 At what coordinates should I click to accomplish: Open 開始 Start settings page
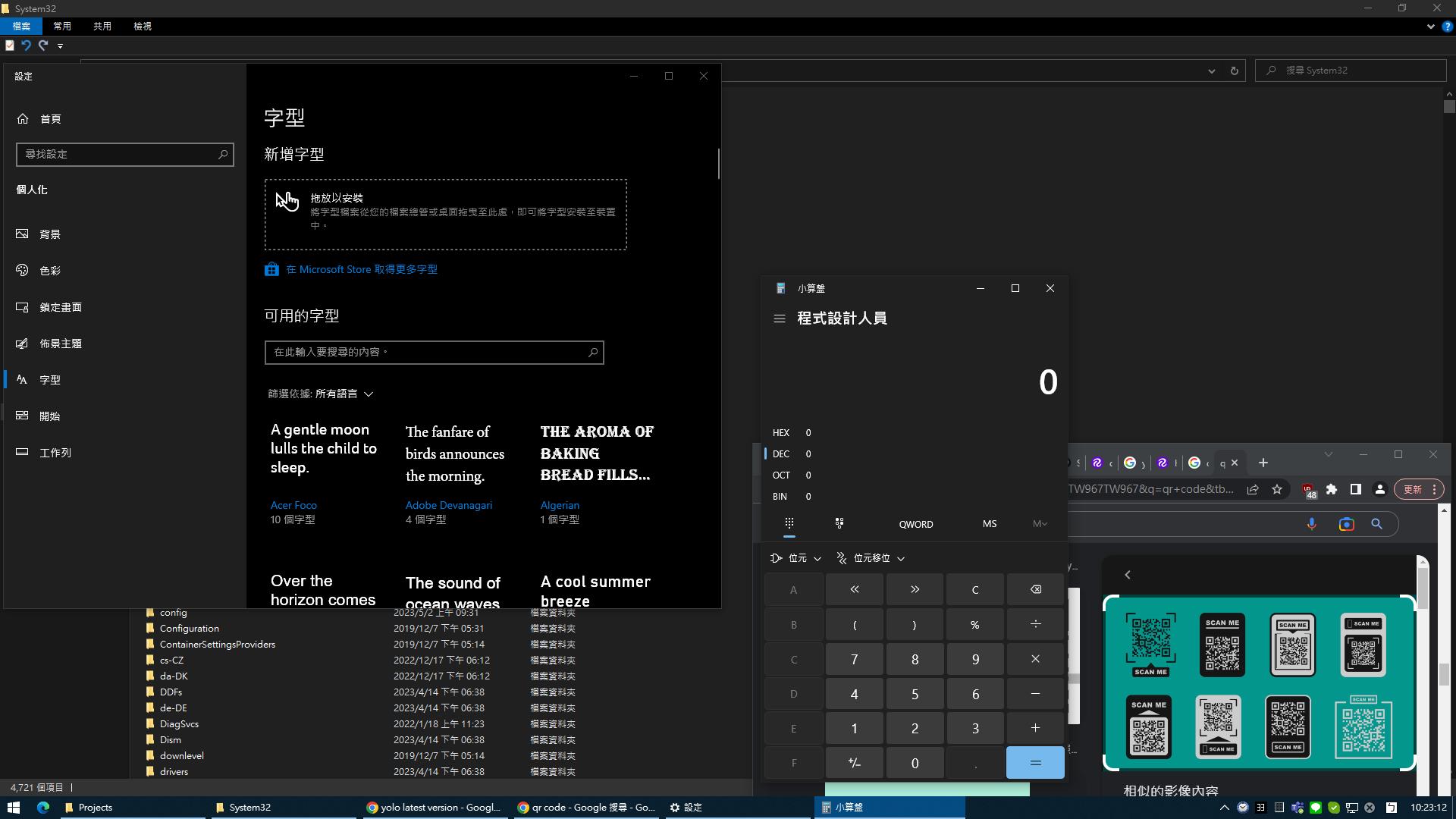click(124, 416)
